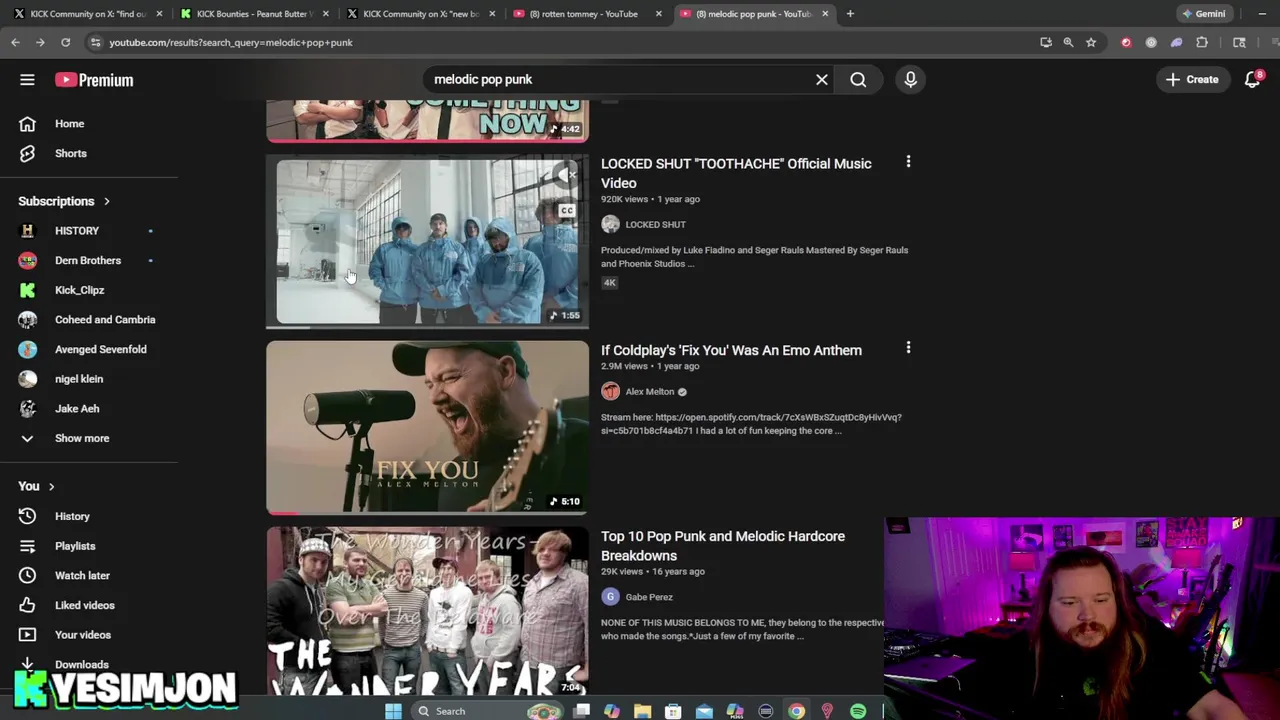
Task: Open If Coldplay's Fix You video title
Action: [x=731, y=350]
